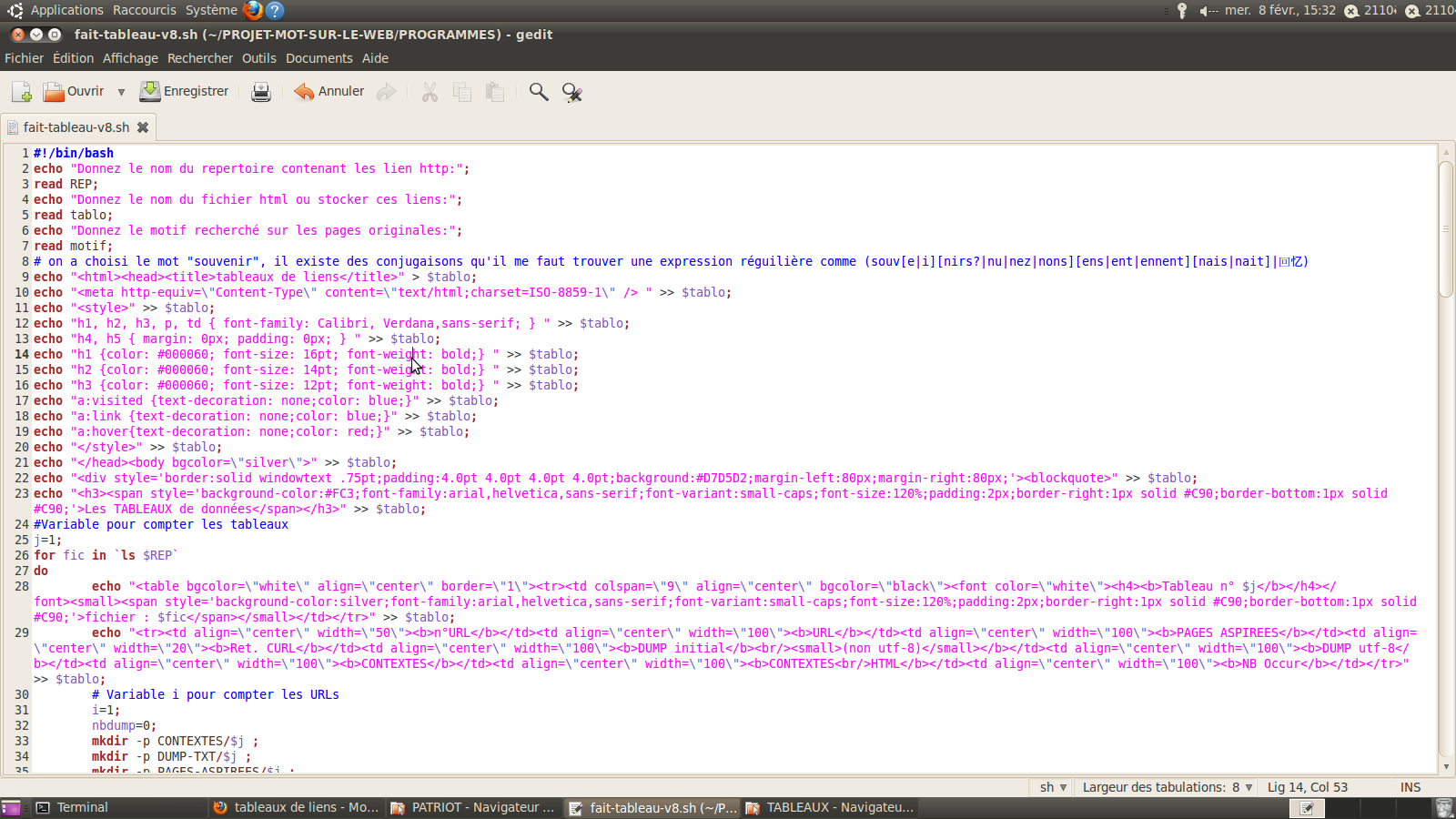Click the Paste clipboard icon

click(495, 92)
